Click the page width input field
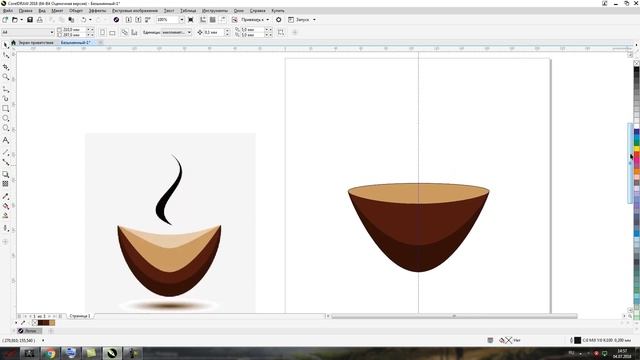Image resolution: width=640 pixels, height=360 pixels. pyautogui.click(x=73, y=30)
